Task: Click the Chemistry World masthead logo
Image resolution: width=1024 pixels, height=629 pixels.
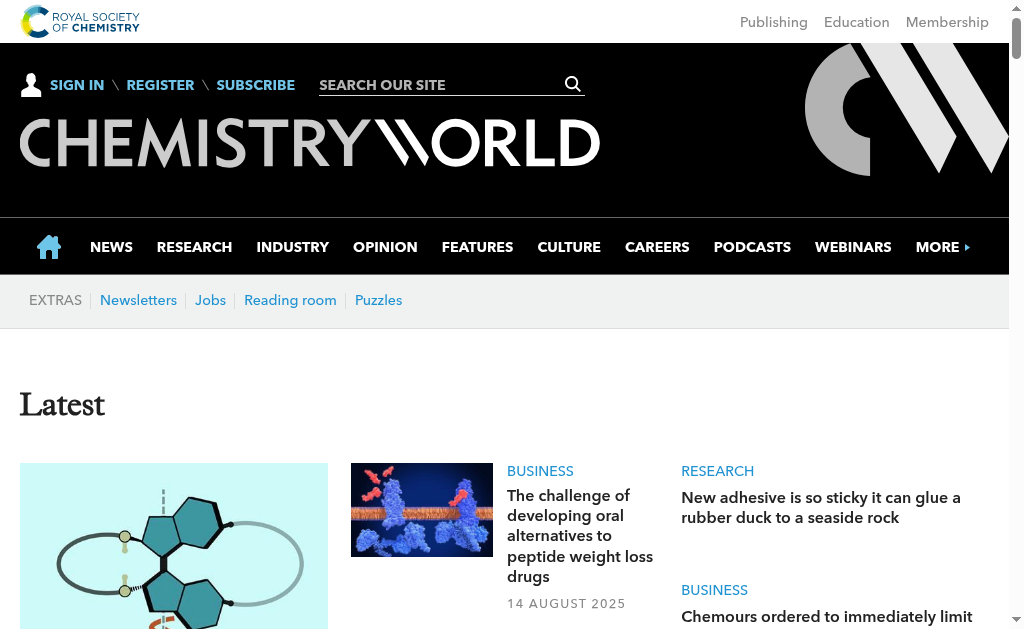Action: 310,143
